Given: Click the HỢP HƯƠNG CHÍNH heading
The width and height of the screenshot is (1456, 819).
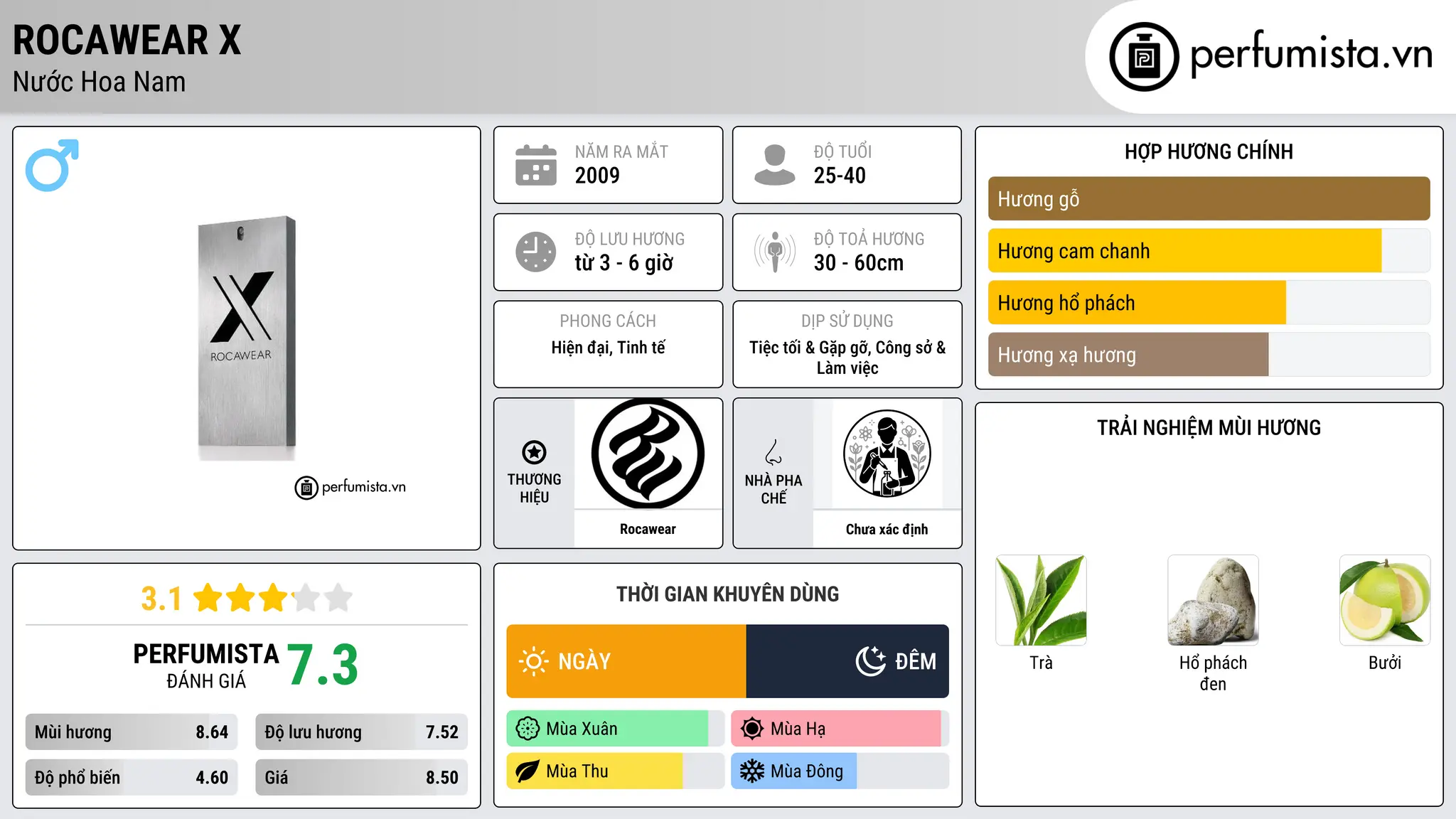Looking at the screenshot, I should click(x=1209, y=151).
